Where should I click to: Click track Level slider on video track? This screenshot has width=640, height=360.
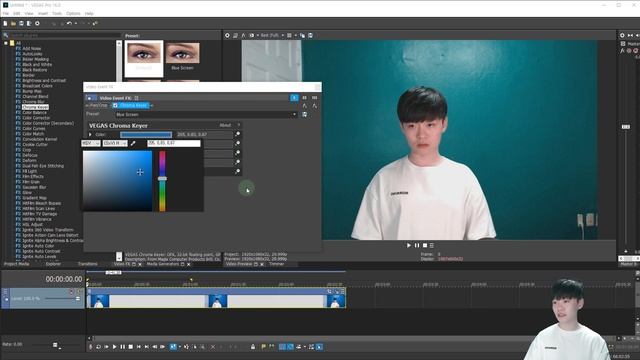[62, 299]
